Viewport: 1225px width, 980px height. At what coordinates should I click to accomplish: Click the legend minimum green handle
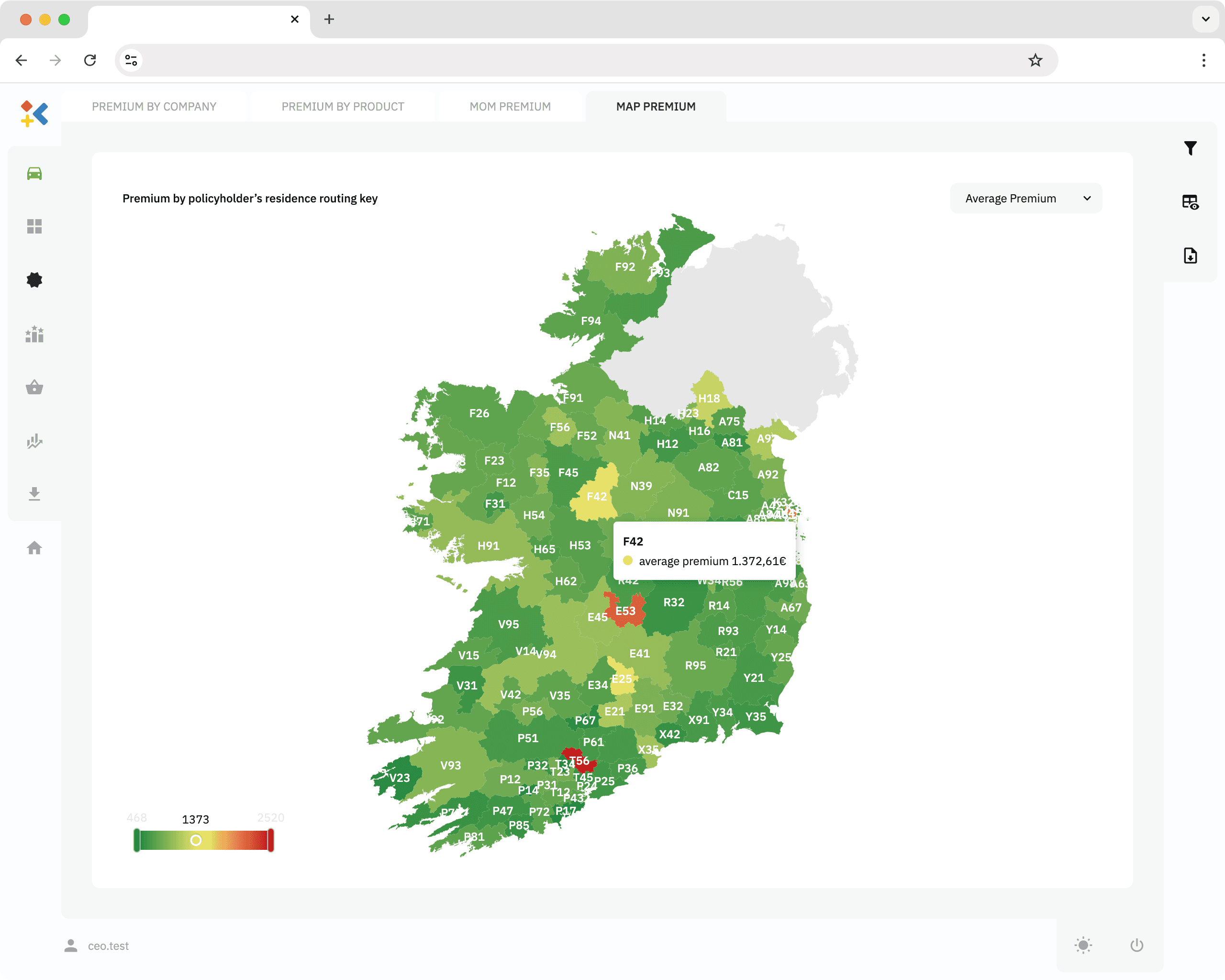(136, 840)
